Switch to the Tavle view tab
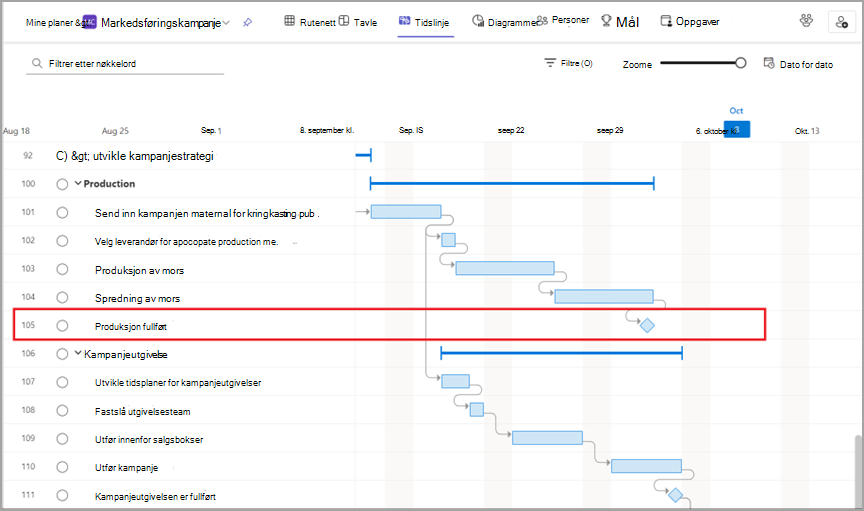This screenshot has width=864, height=511. (358, 21)
